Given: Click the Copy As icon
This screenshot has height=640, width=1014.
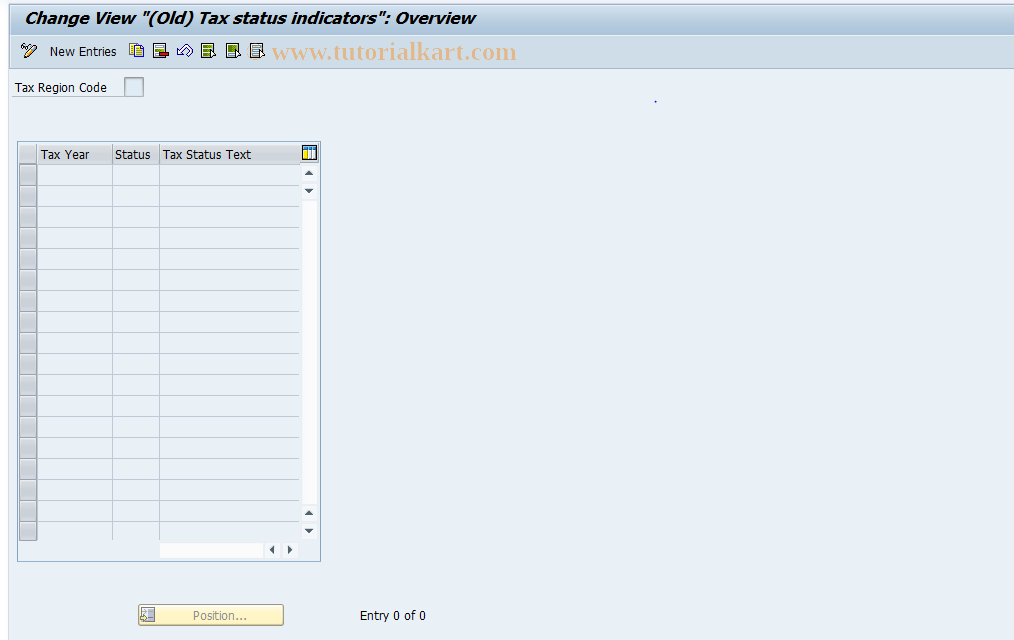Looking at the screenshot, I should click(136, 50).
